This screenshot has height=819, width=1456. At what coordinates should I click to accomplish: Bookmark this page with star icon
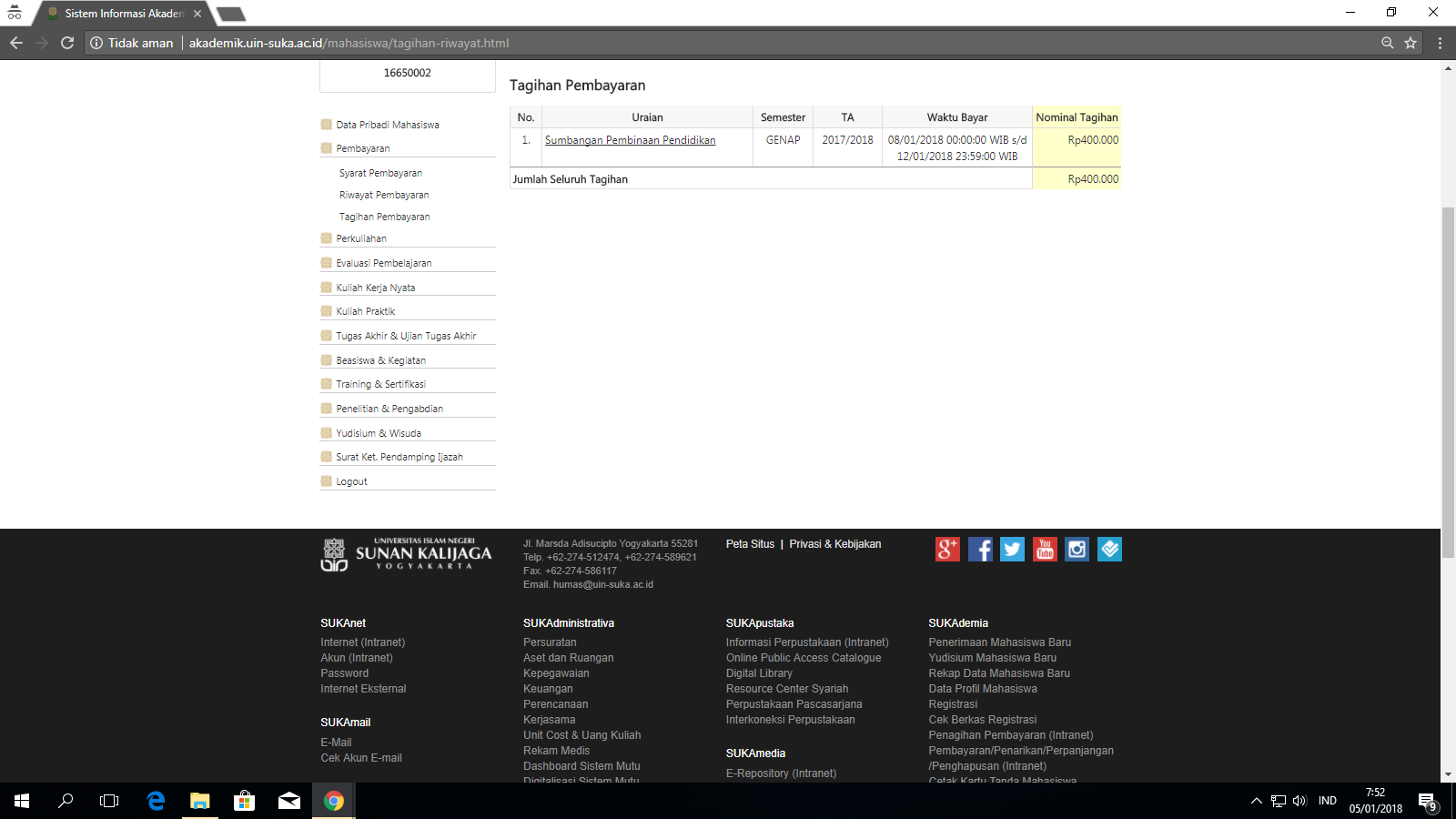tap(1410, 43)
